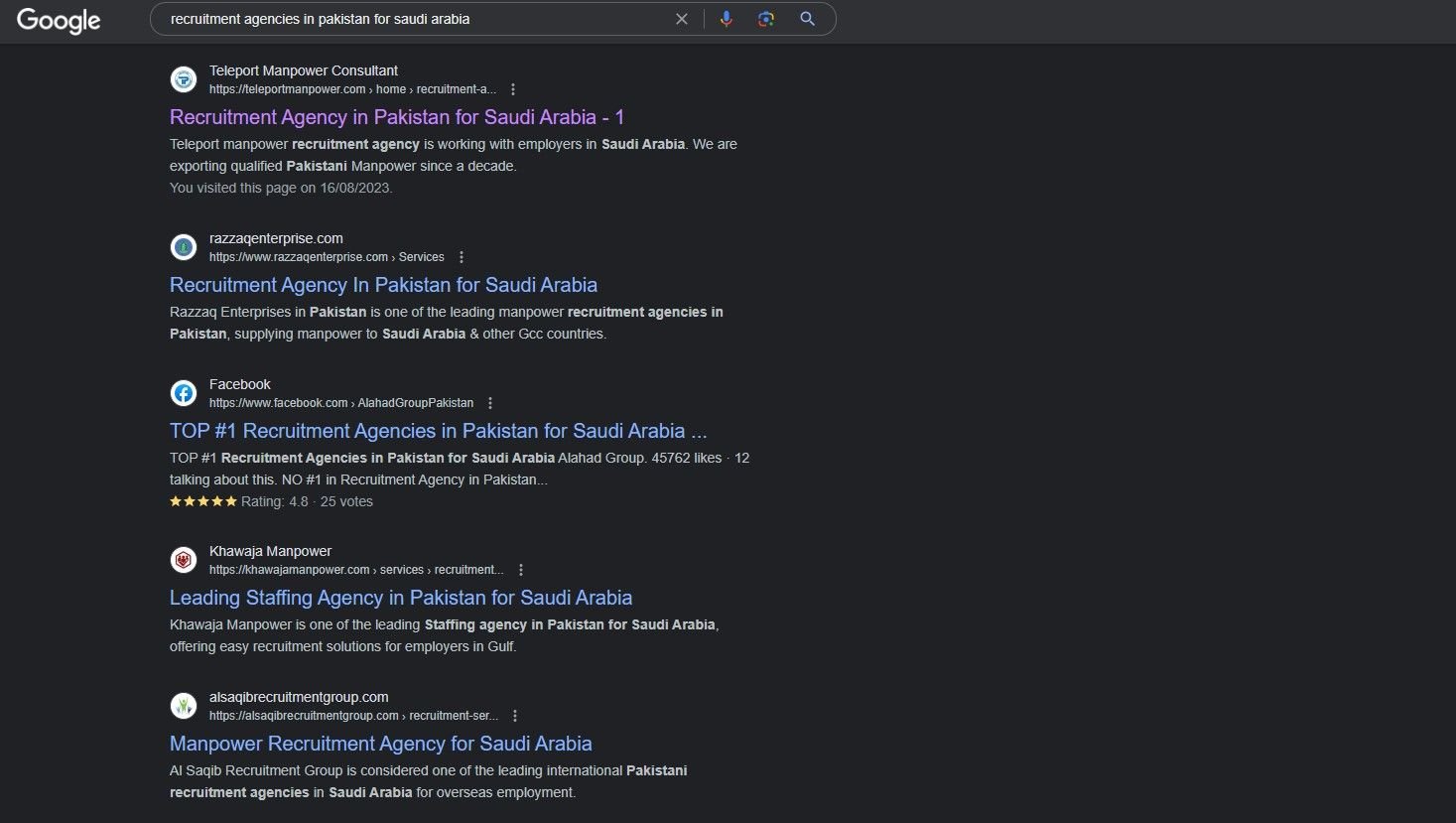Click the Teleport Manpower Consultant favicon
This screenshot has width=1456, height=823.
click(x=184, y=79)
